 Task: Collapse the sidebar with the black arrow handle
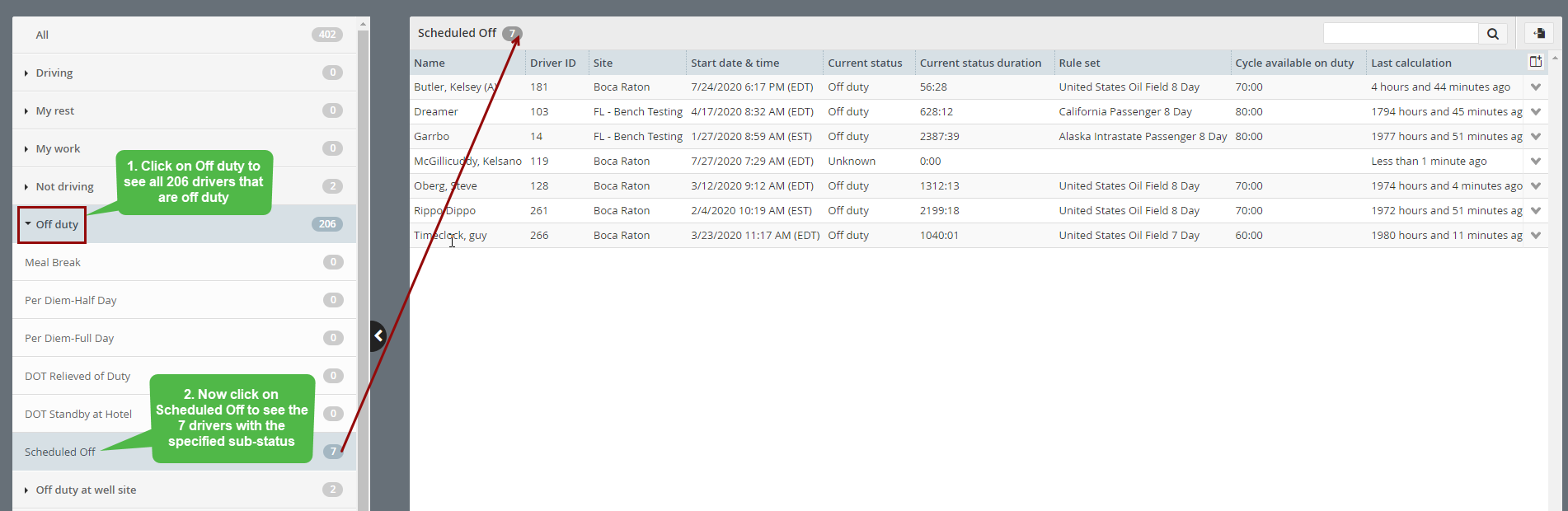tap(378, 335)
